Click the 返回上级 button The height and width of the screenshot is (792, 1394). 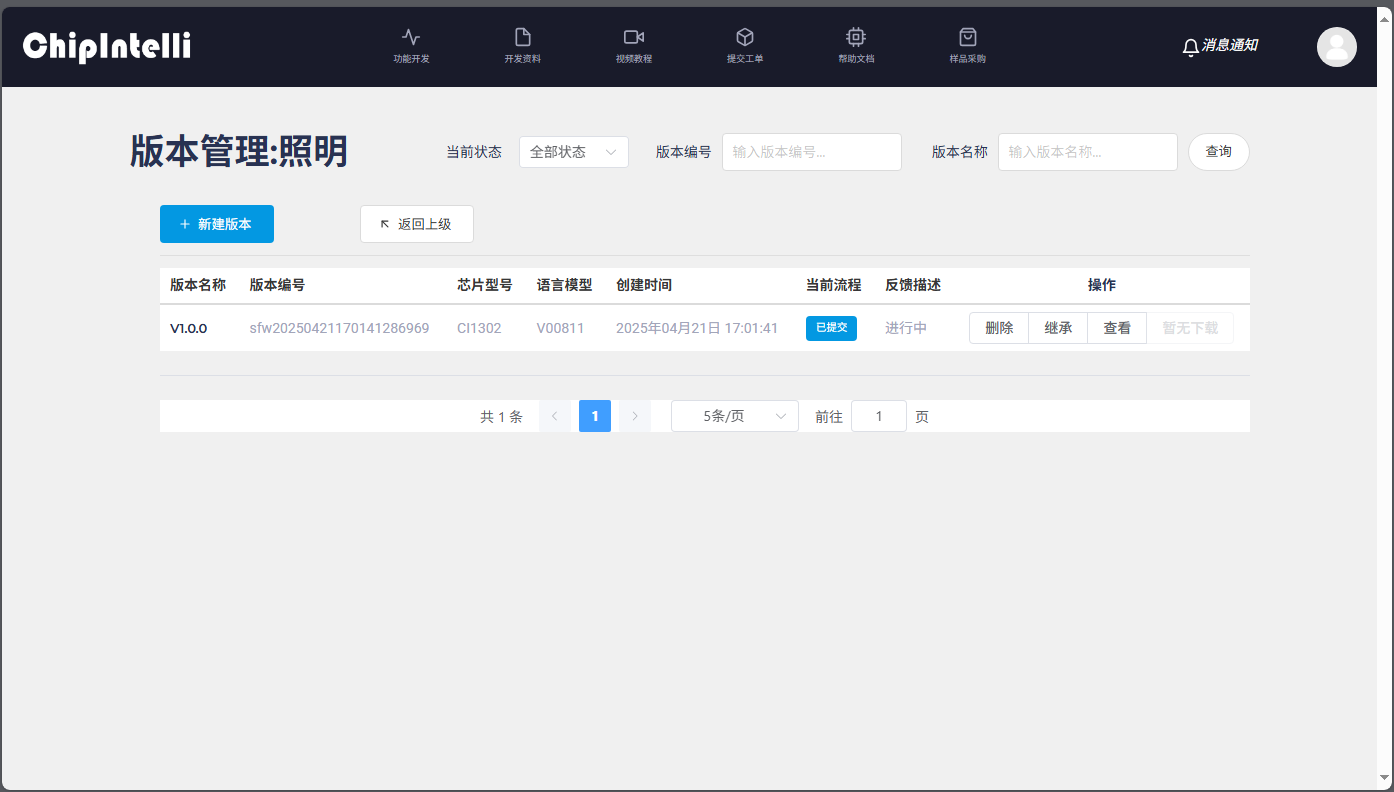pyautogui.click(x=417, y=224)
